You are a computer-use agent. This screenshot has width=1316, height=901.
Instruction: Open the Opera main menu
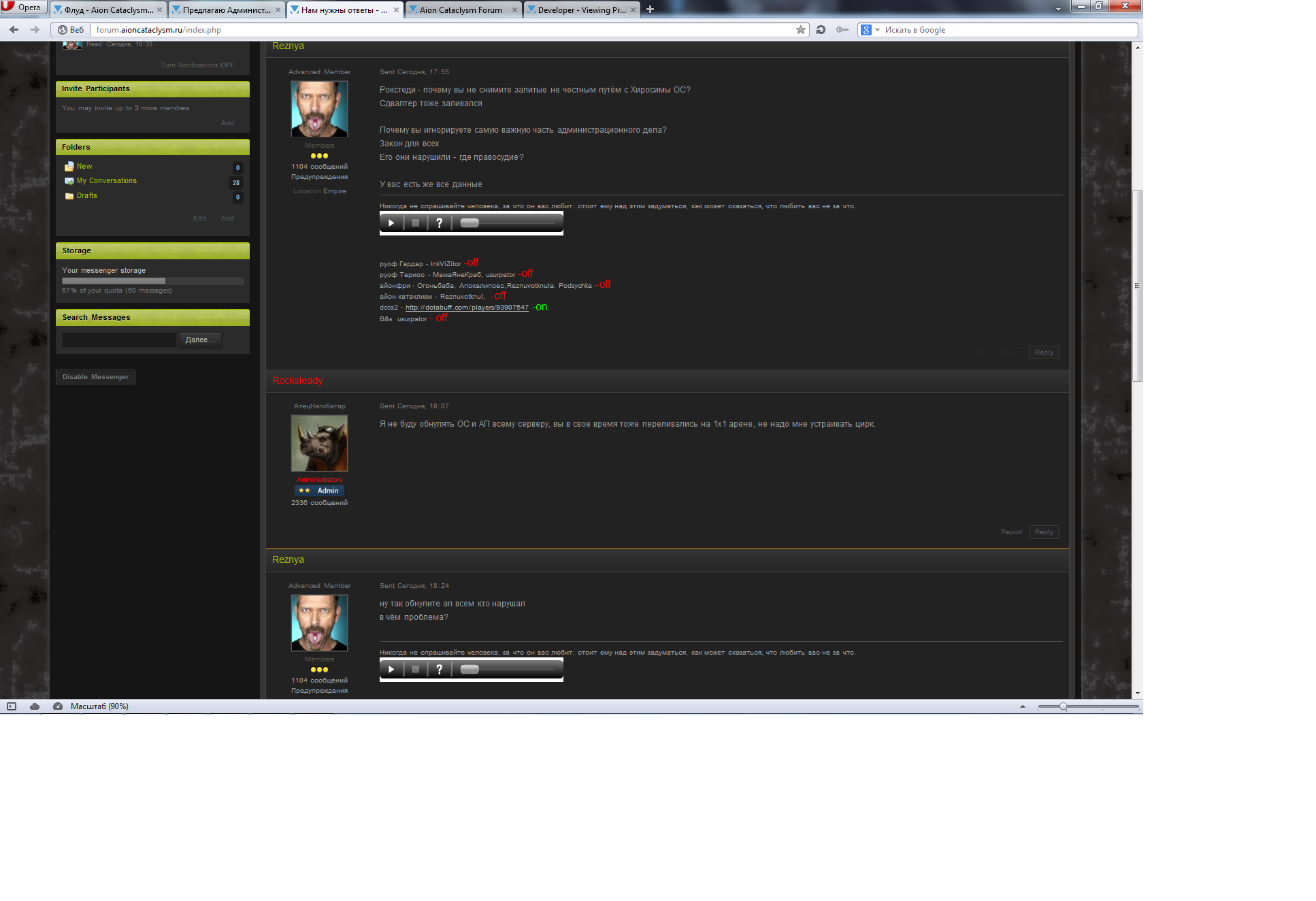[23, 7]
